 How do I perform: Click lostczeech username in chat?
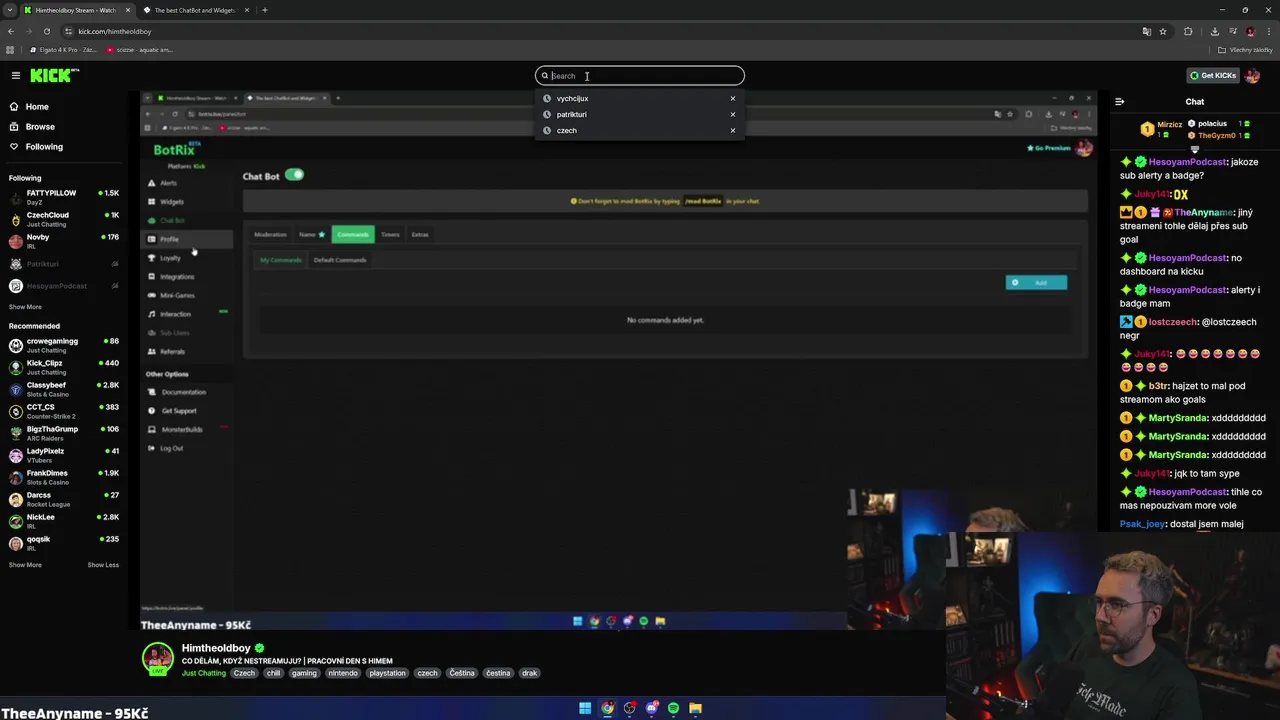pyautogui.click(x=1173, y=322)
